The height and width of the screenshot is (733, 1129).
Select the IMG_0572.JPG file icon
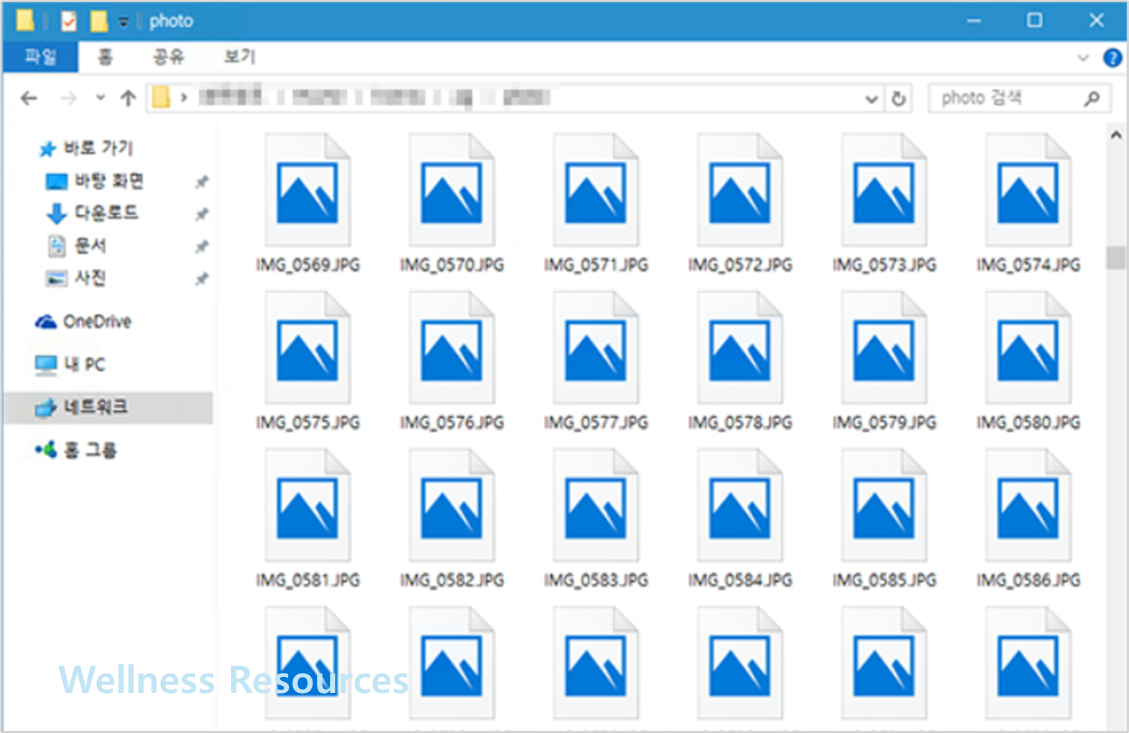click(740, 190)
